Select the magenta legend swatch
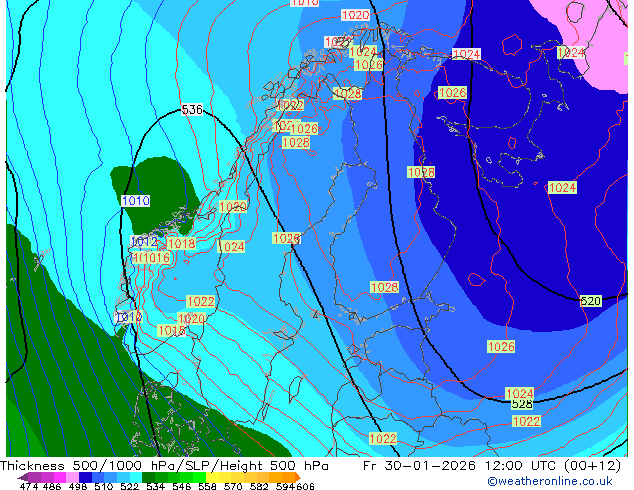Screen dimensions: 634x490 click(60, 477)
